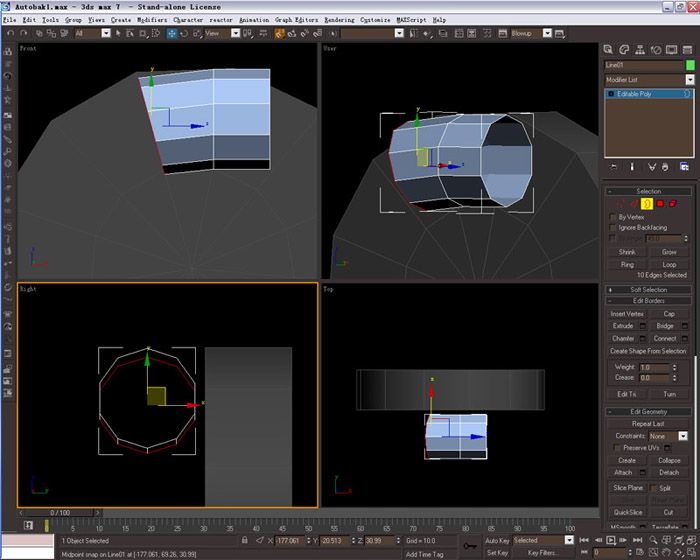Enable the Split checkbox
This screenshot has height=560, width=700.
(x=654, y=488)
